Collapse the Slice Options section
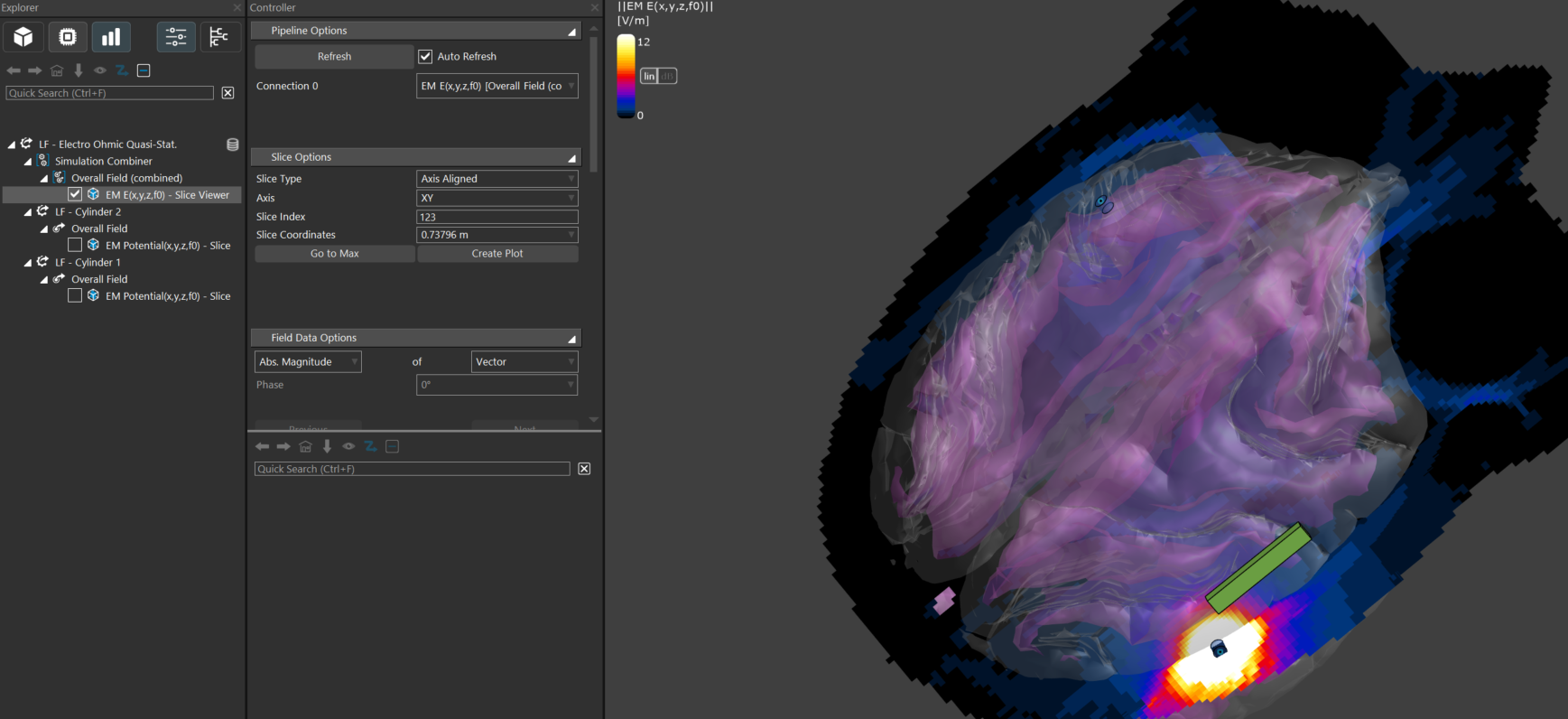Viewport: 1568px width, 719px height. coord(571,158)
